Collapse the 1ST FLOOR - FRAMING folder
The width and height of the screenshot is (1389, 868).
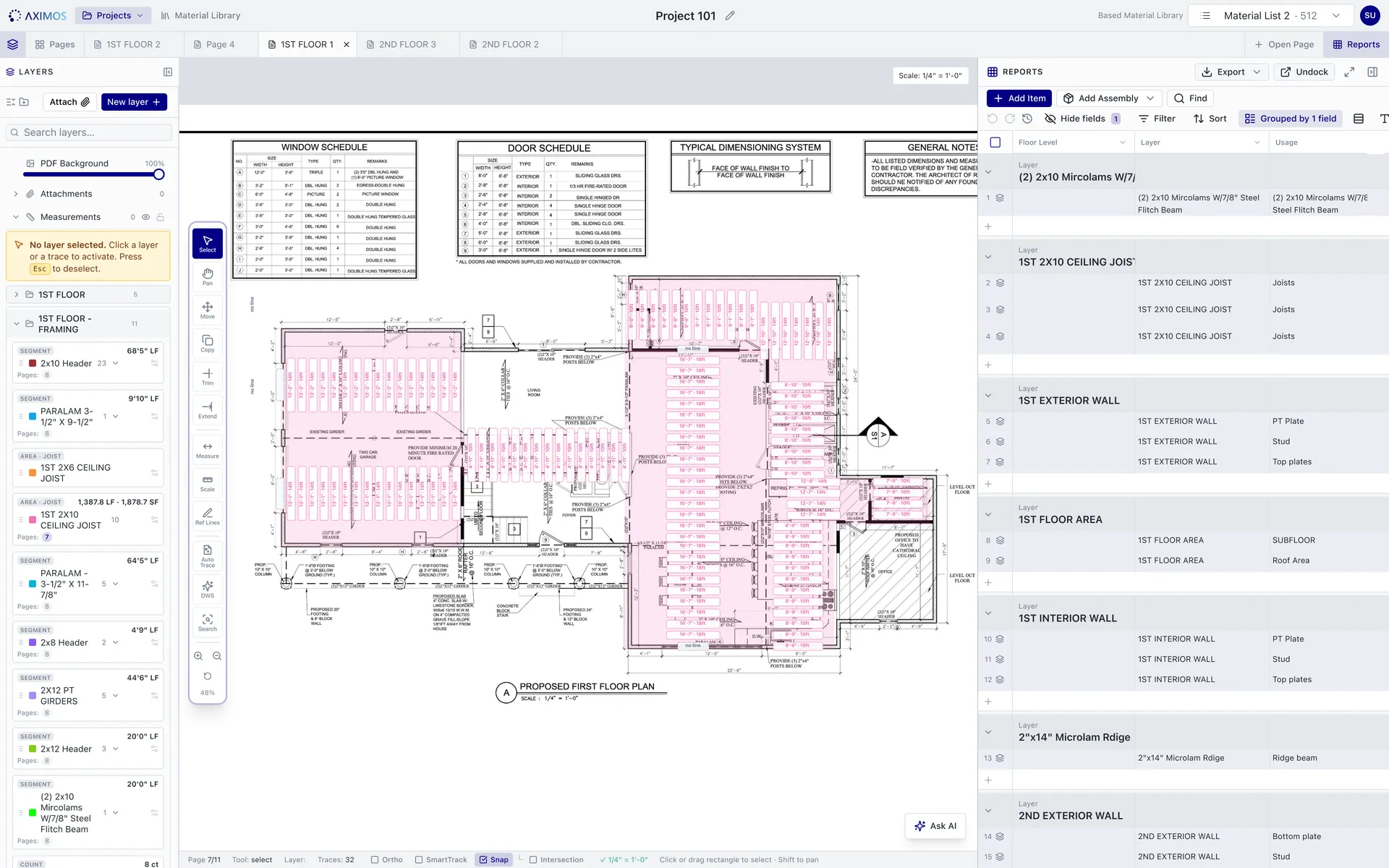[x=16, y=324]
